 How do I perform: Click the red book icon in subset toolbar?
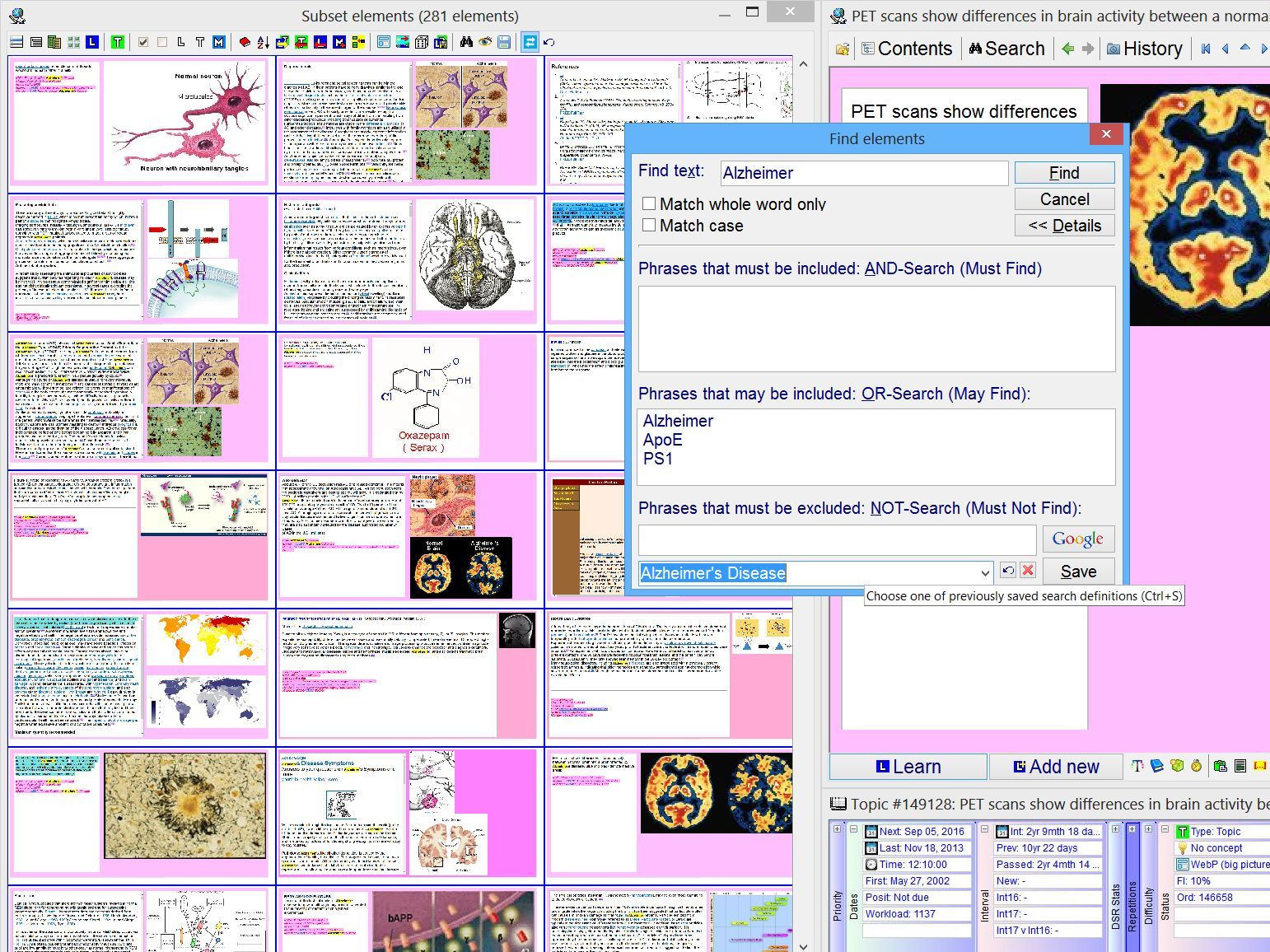[x=245, y=42]
